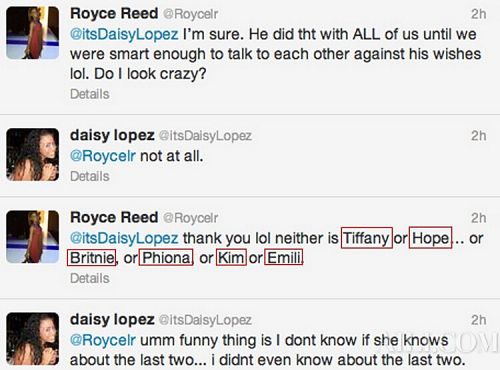
Task: Open Royce Reed's avatar in first tweet
Action: tap(33, 33)
